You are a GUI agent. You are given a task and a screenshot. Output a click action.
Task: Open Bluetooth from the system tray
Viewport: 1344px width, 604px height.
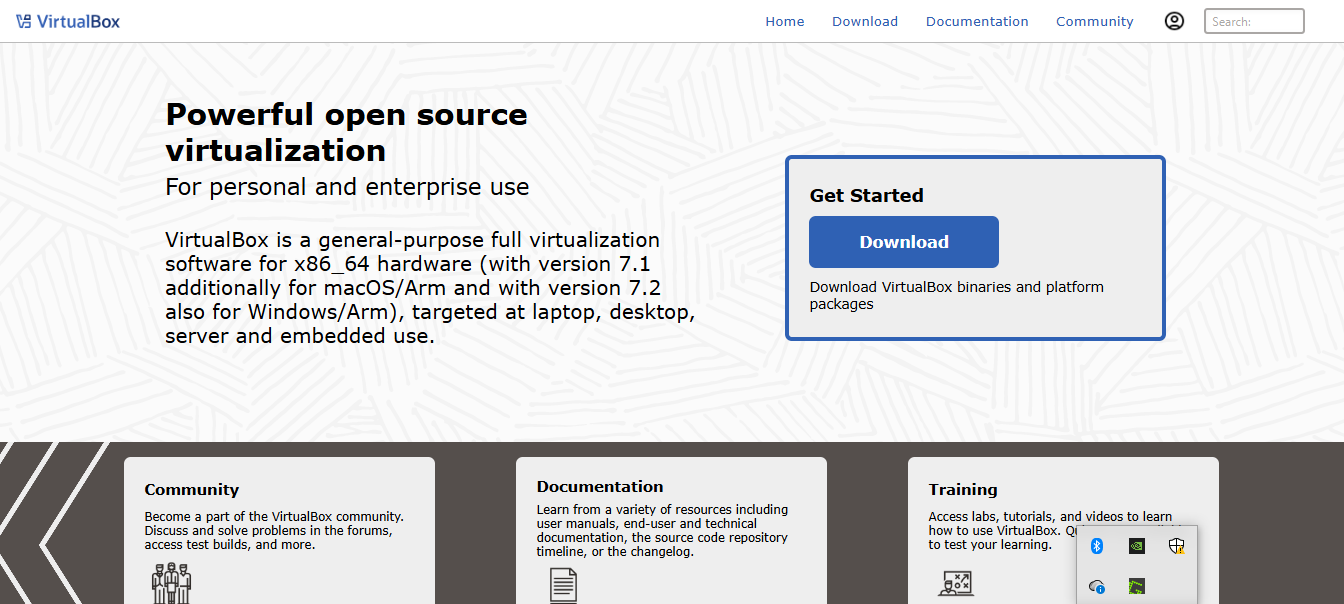tap(1096, 546)
